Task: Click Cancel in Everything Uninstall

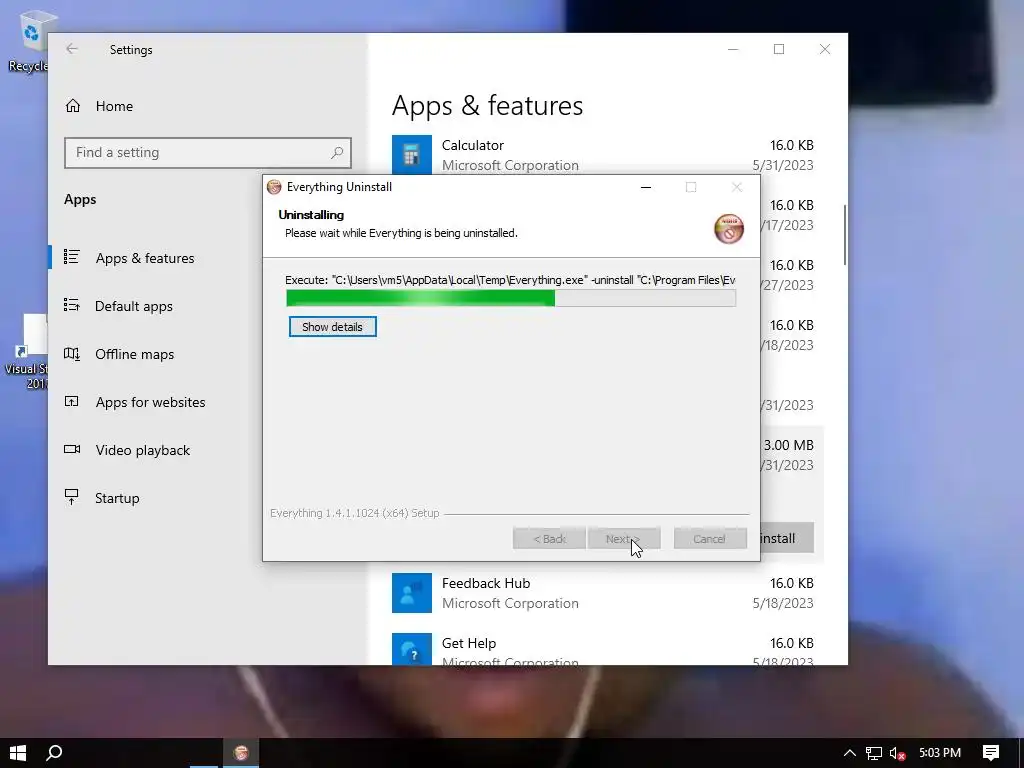Action: pos(710,539)
